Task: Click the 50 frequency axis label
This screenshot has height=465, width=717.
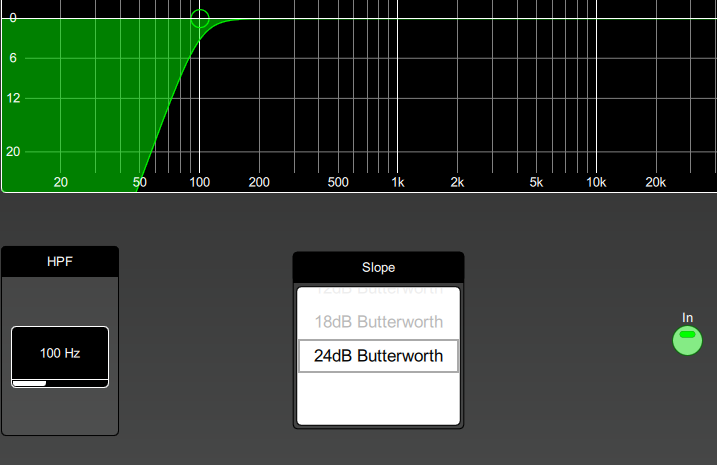Action: 140,182
